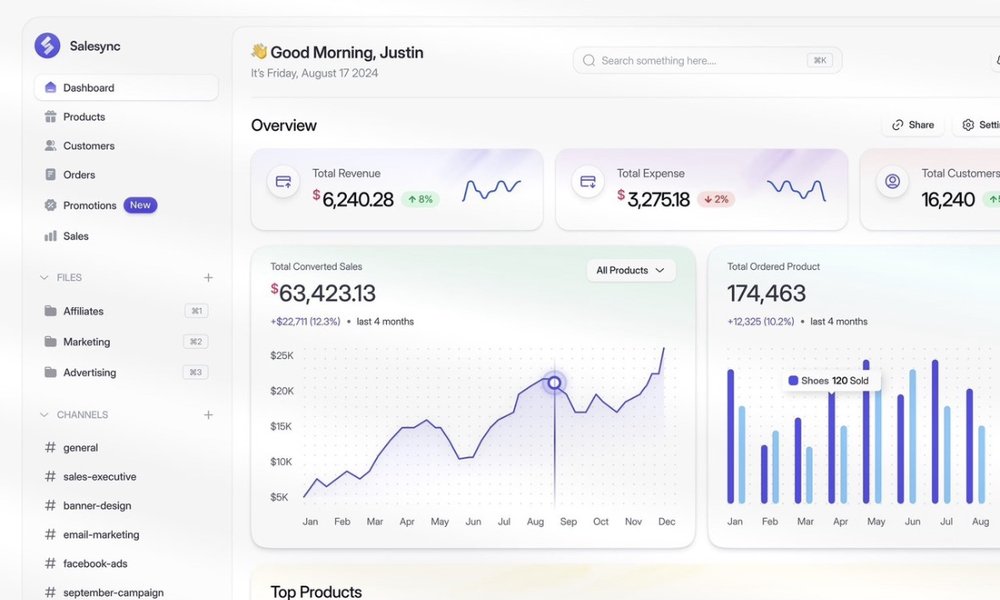The image size is (1000, 600).
Task: Click the $6,240.28 revenue amount
Action: coord(353,200)
